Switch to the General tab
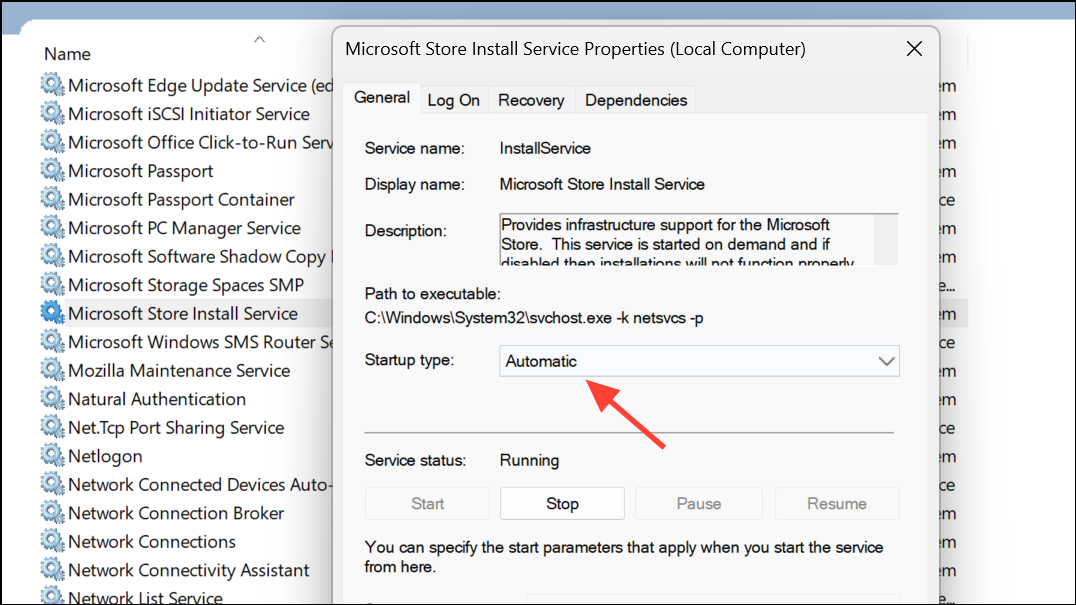 pyautogui.click(x=382, y=97)
